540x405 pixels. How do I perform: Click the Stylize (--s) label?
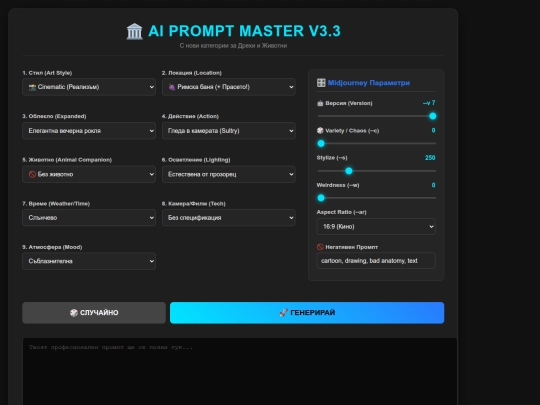tap(332, 158)
